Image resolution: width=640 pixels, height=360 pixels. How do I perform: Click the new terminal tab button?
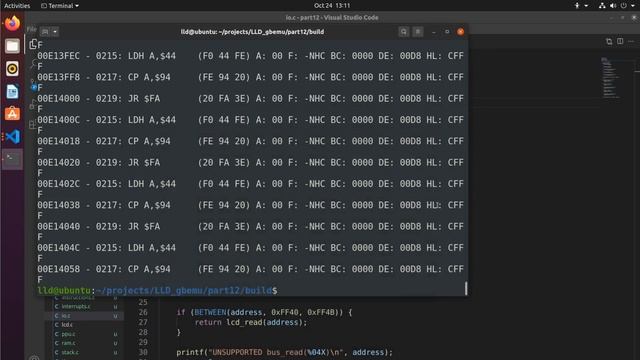click(45, 32)
